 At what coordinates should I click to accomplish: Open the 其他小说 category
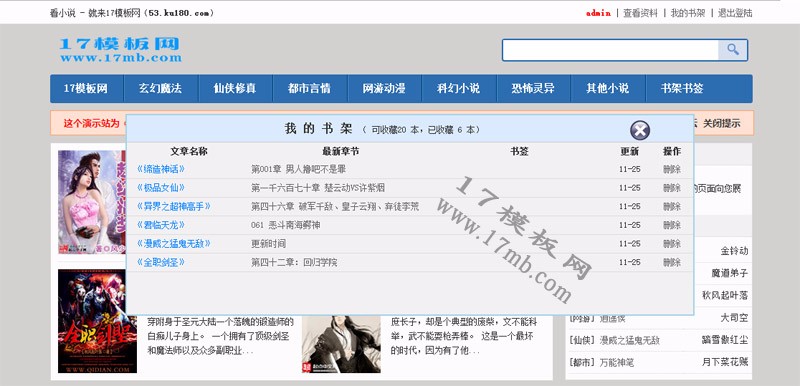(x=608, y=89)
